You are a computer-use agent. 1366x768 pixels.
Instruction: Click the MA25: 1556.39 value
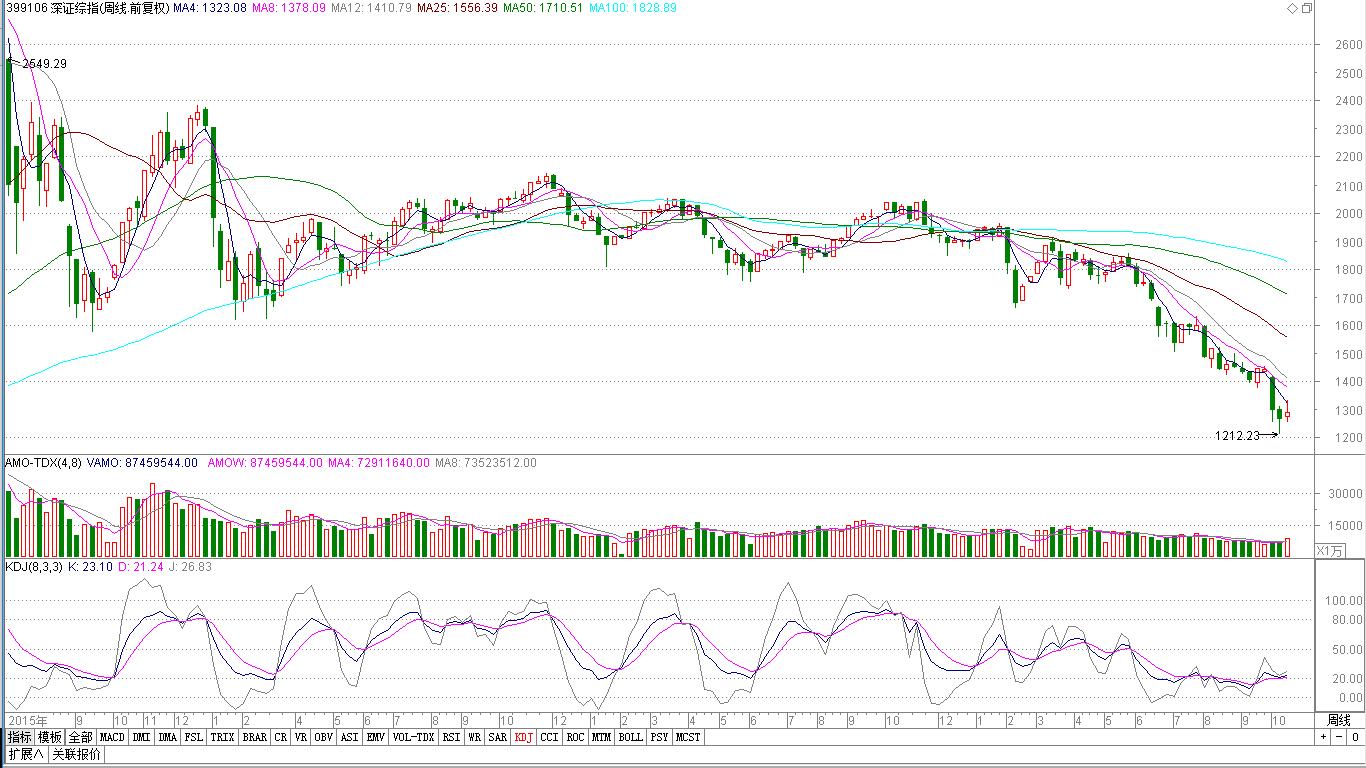(x=458, y=8)
